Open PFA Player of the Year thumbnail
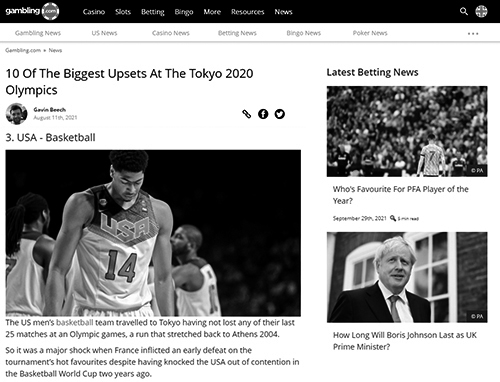Image resolution: width=500 pixels, height=382 pixels. 407,131
